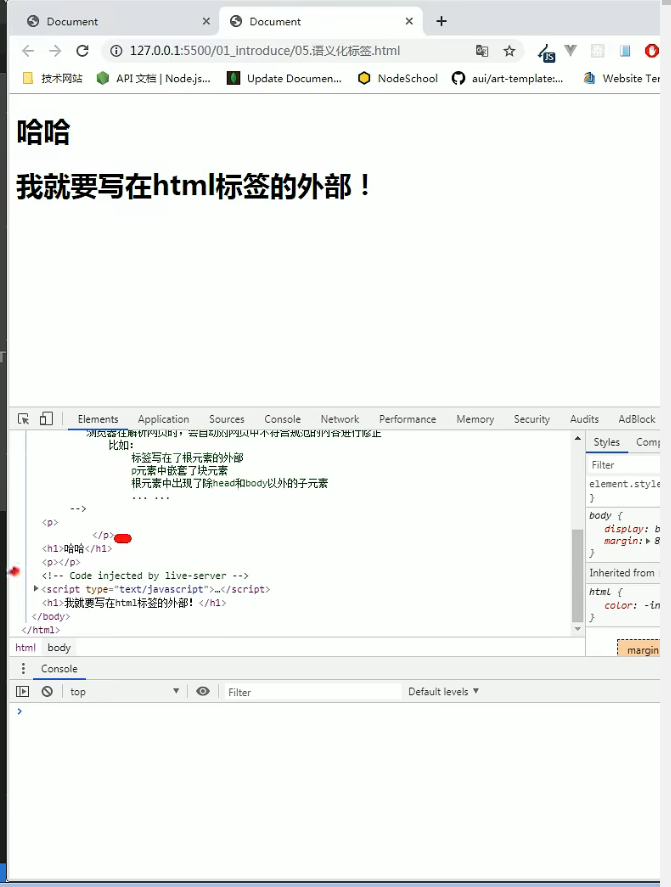Switch to the Sources panel

click(x=226, y=419)
